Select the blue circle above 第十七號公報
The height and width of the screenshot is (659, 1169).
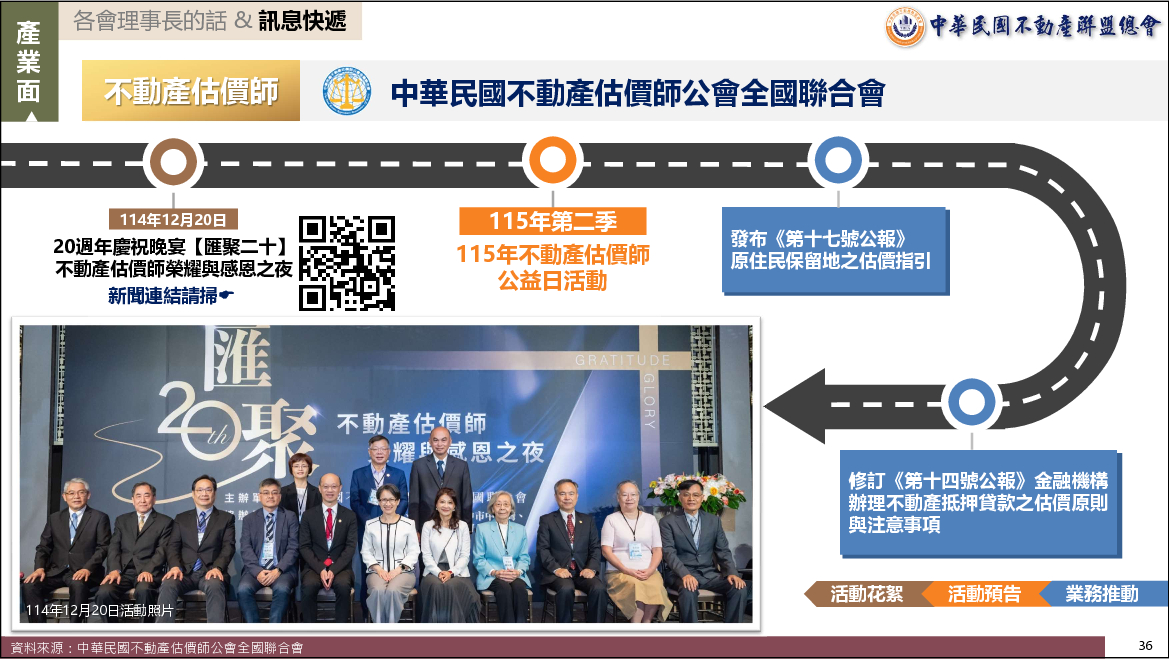837,161
